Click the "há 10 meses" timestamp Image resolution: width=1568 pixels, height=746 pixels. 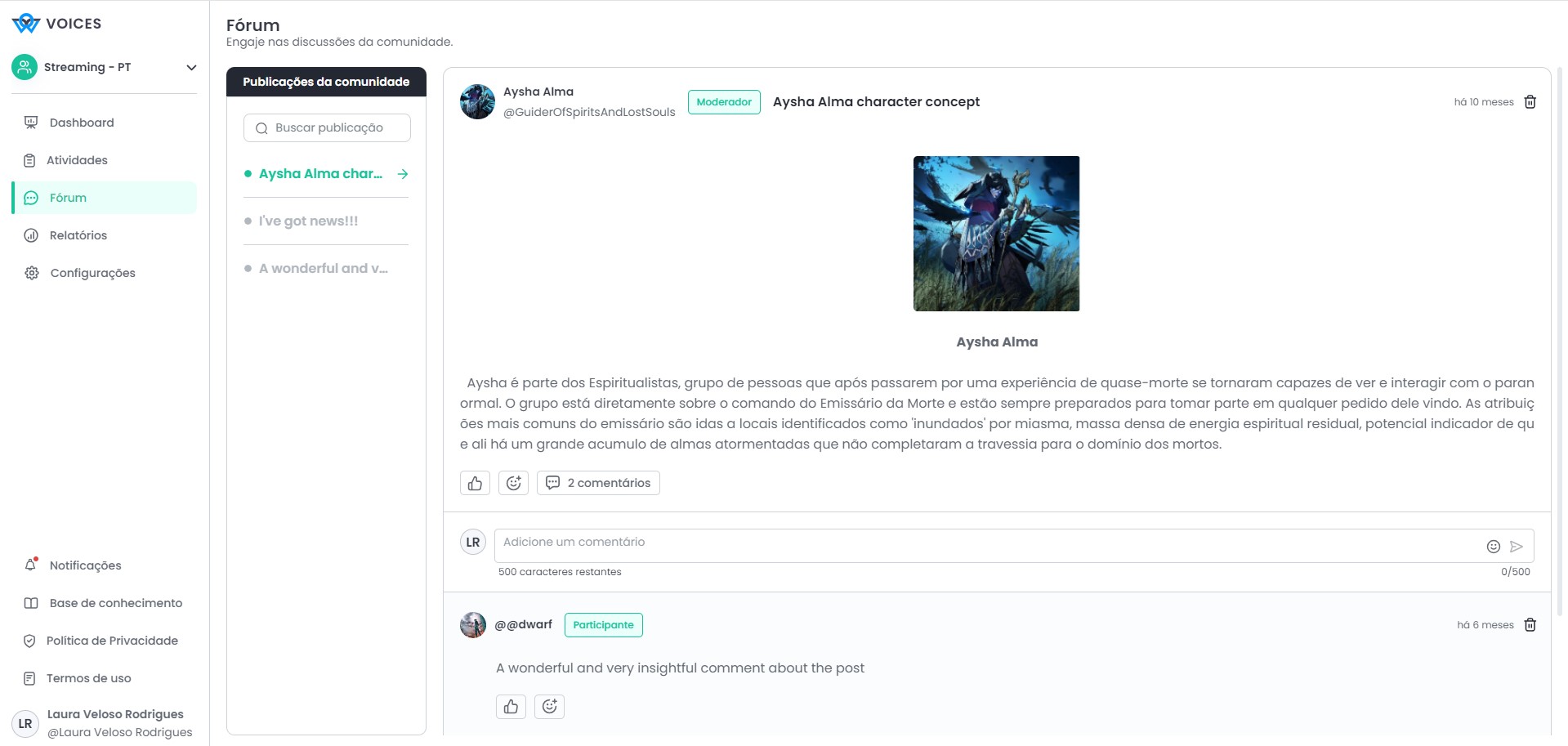point(1484,102)
